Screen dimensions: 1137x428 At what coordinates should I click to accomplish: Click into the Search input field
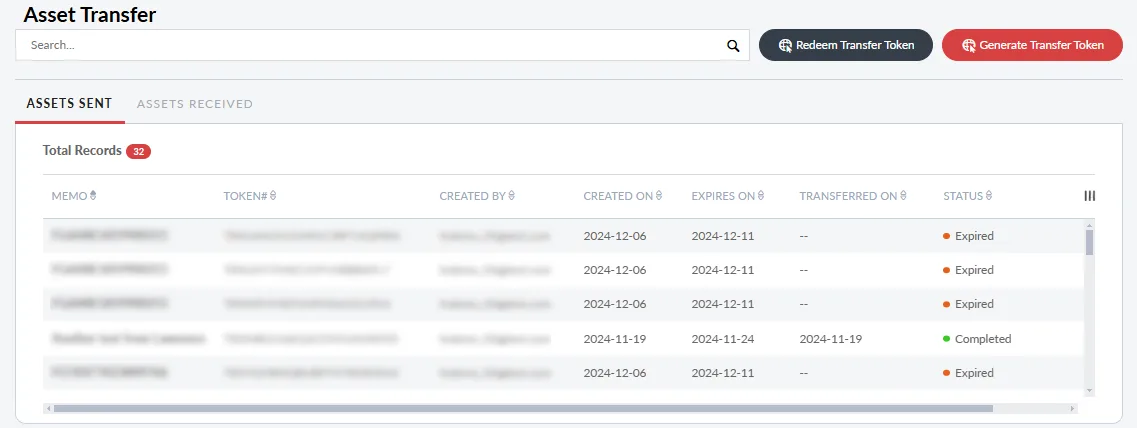click(x=370, y=45)
